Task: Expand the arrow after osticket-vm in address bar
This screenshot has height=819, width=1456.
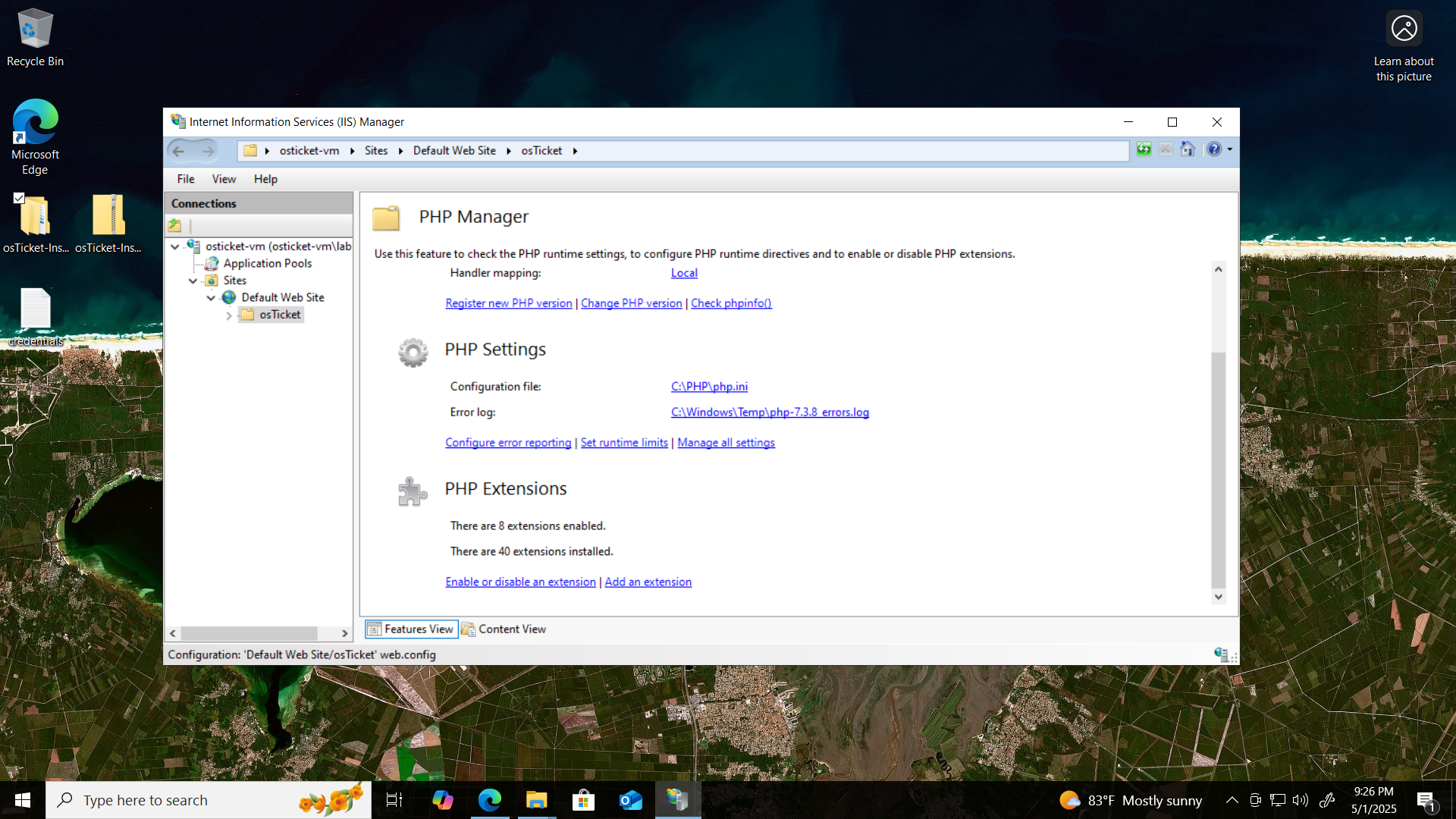Action: click(x=353, y=151)
